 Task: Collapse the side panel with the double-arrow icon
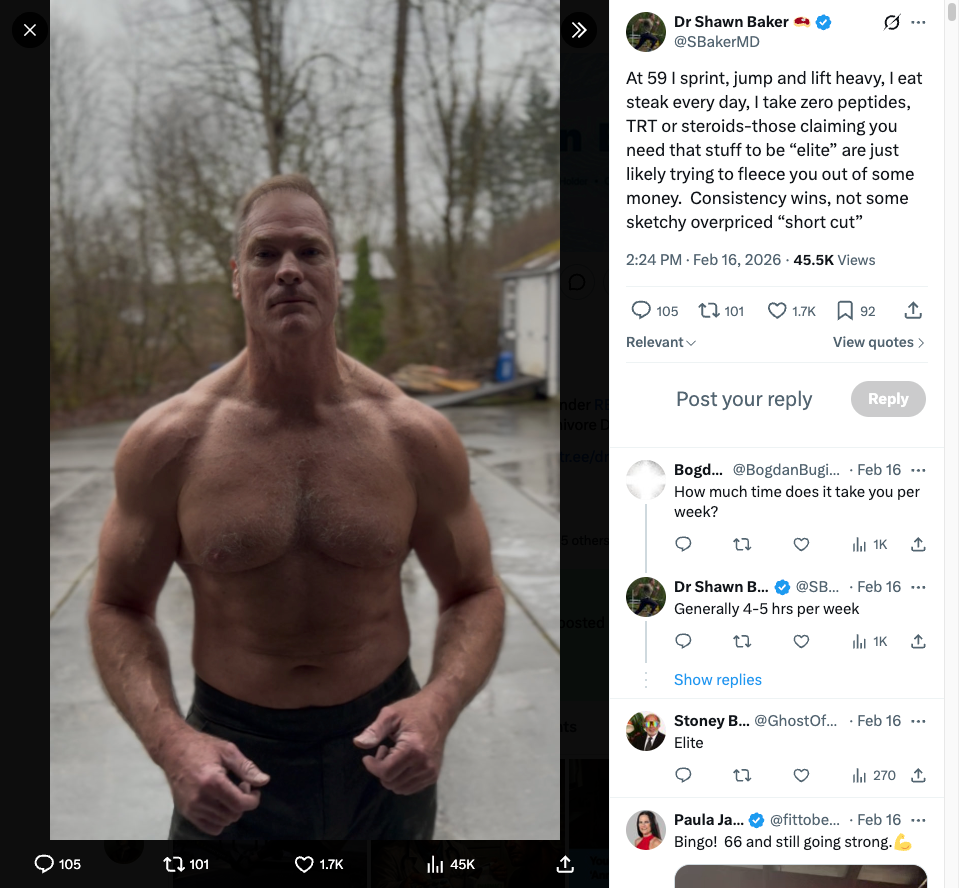(579, 30)
